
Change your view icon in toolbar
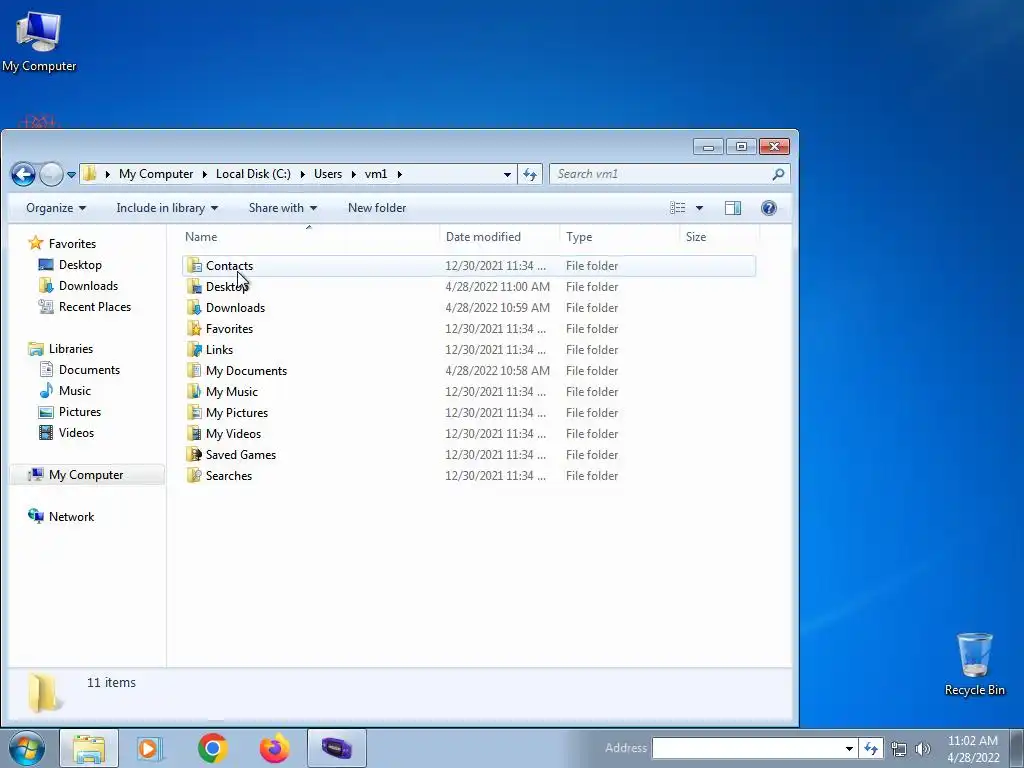click(x=678, y=208)
